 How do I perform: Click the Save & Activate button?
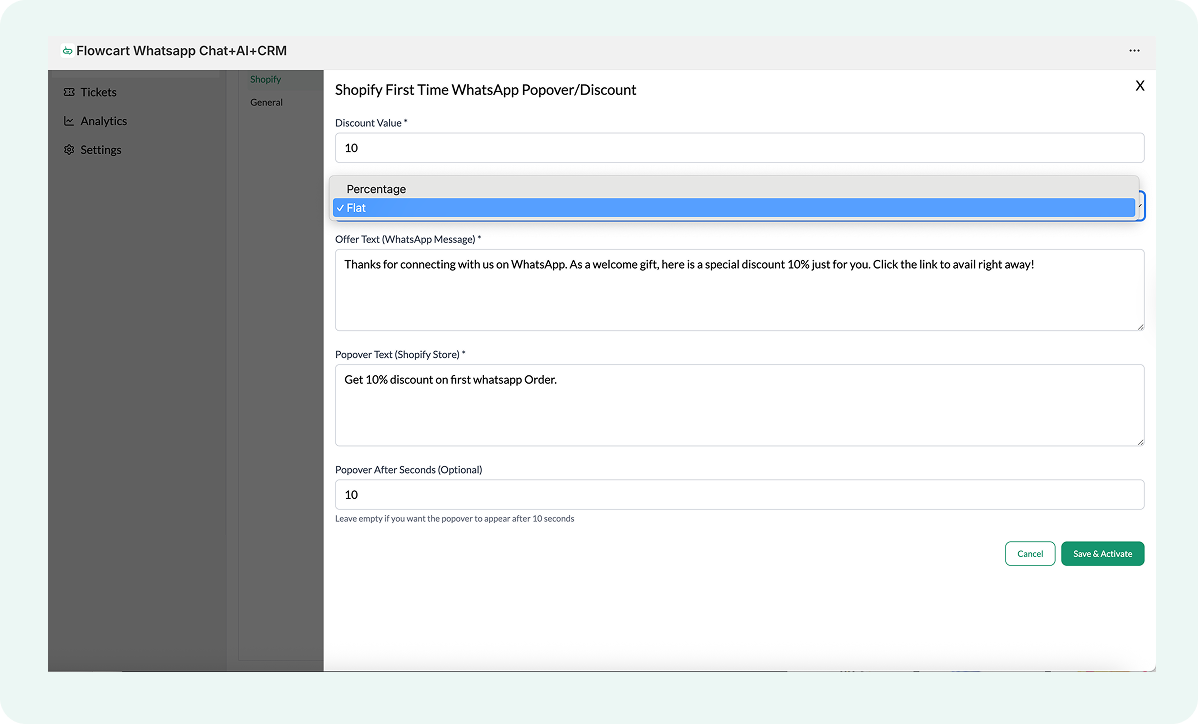(x=1102, y=554)
